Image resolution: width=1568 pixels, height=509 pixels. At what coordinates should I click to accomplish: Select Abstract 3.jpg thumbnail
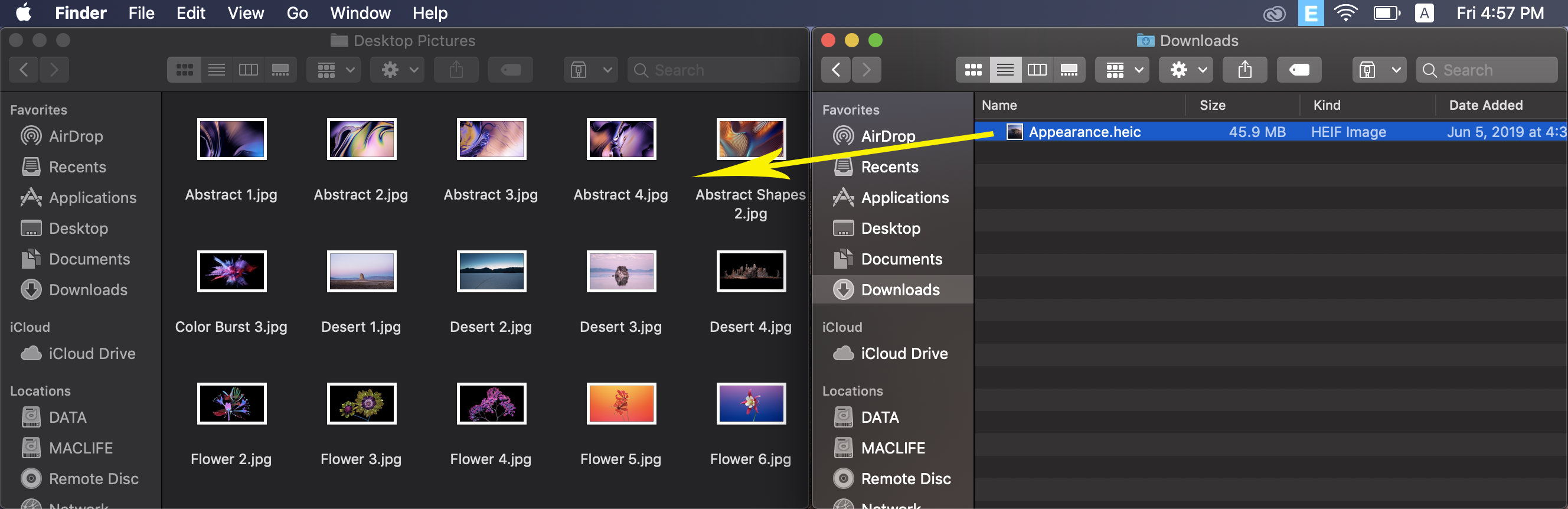click(x=491, y=139)
